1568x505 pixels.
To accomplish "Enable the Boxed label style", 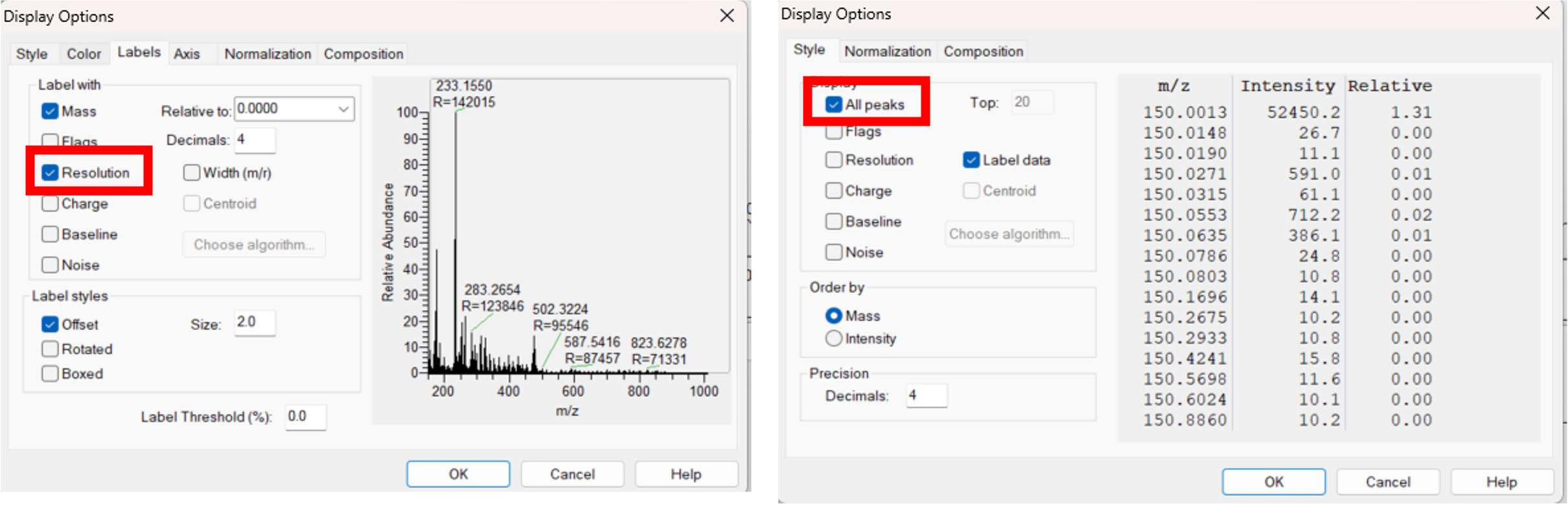I will coord(50,374).
